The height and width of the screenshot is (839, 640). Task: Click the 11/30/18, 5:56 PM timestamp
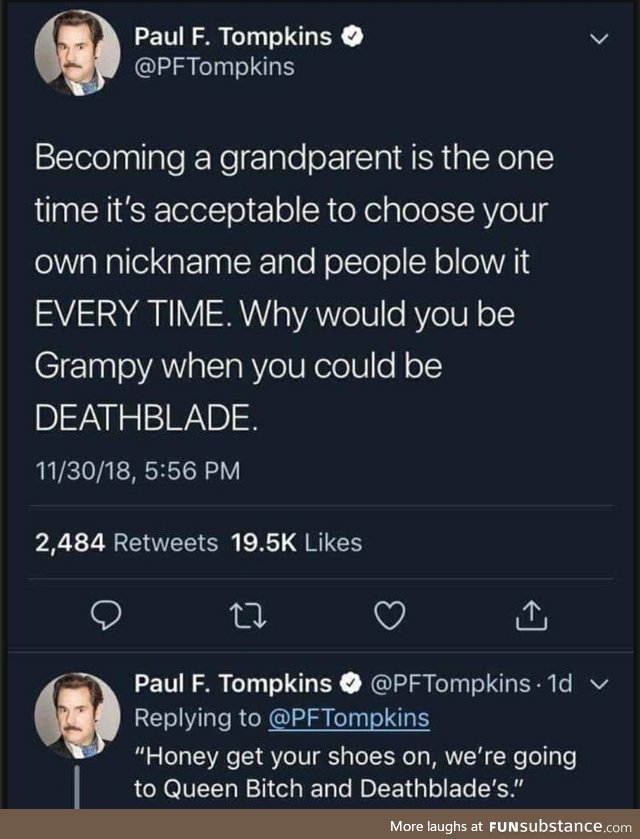coord(138,471)
